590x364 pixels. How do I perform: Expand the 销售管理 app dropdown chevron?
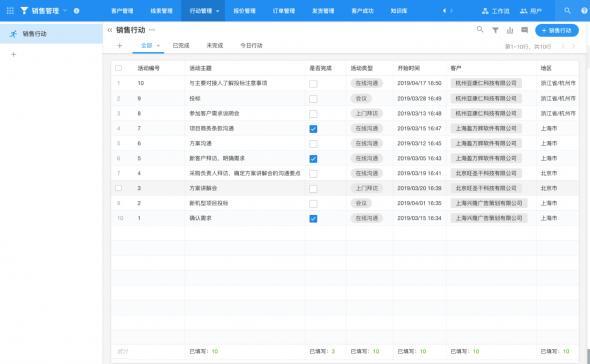(65, 11)
